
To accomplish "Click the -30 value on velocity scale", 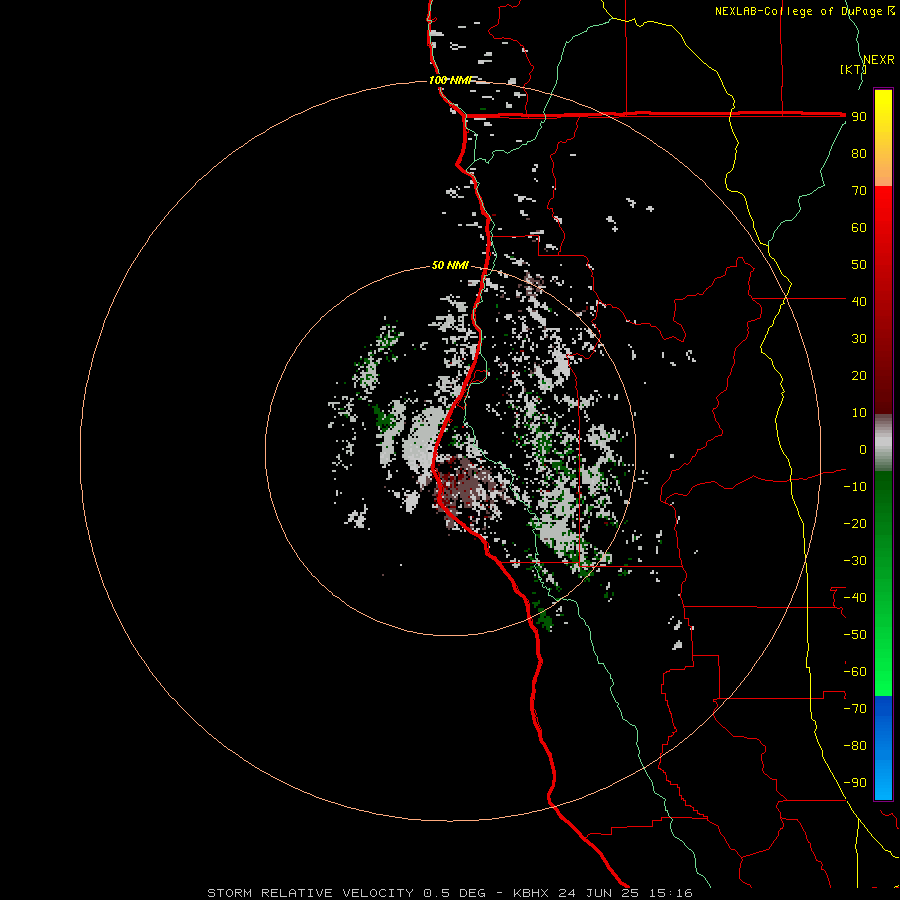I will click(855, 561).
